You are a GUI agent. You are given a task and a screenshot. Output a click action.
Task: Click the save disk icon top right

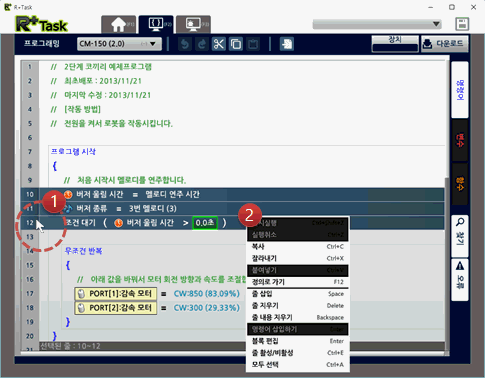[462, 24]
